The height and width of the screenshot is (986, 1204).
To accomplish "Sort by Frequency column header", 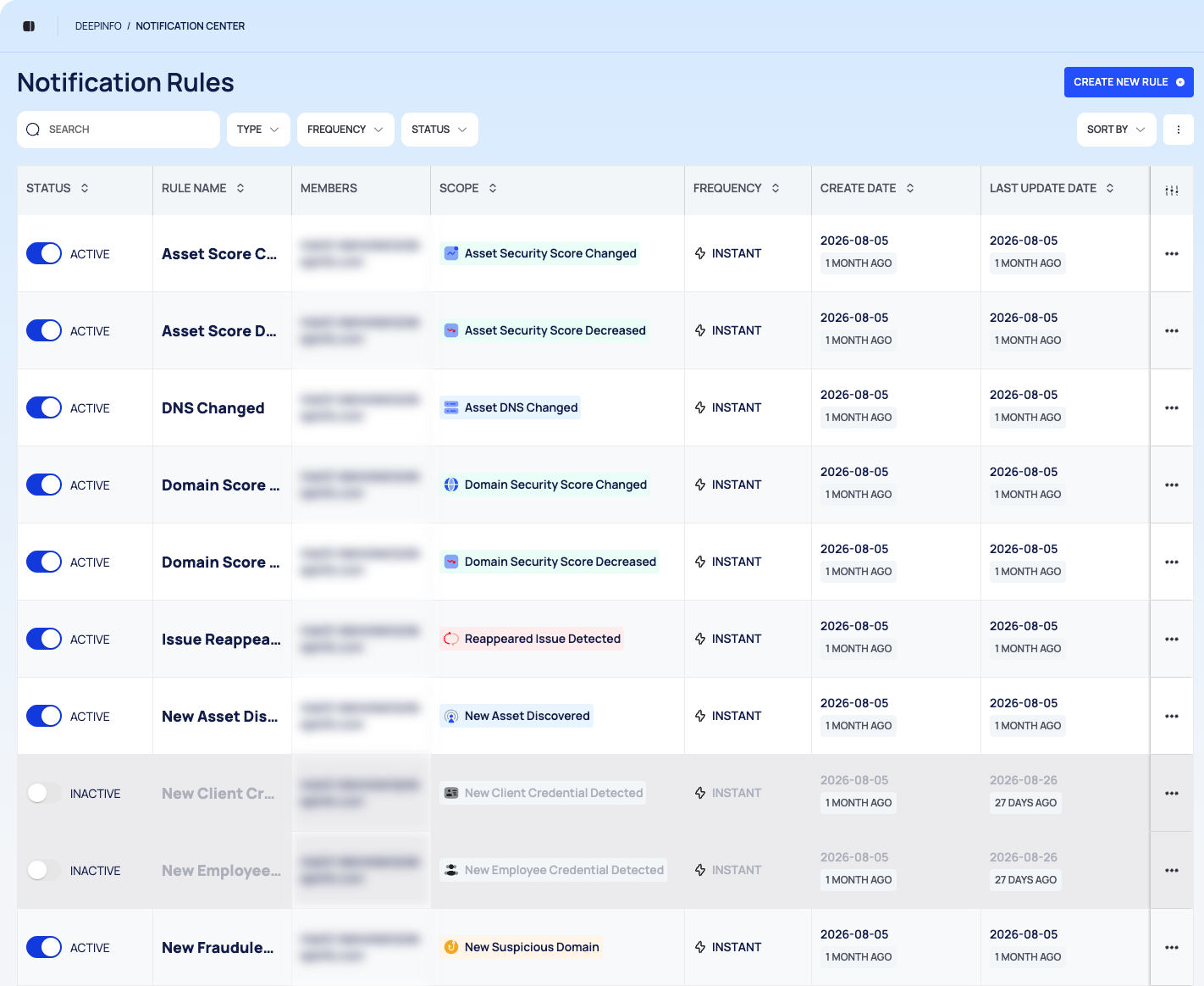I will click(x=737, y=188).
